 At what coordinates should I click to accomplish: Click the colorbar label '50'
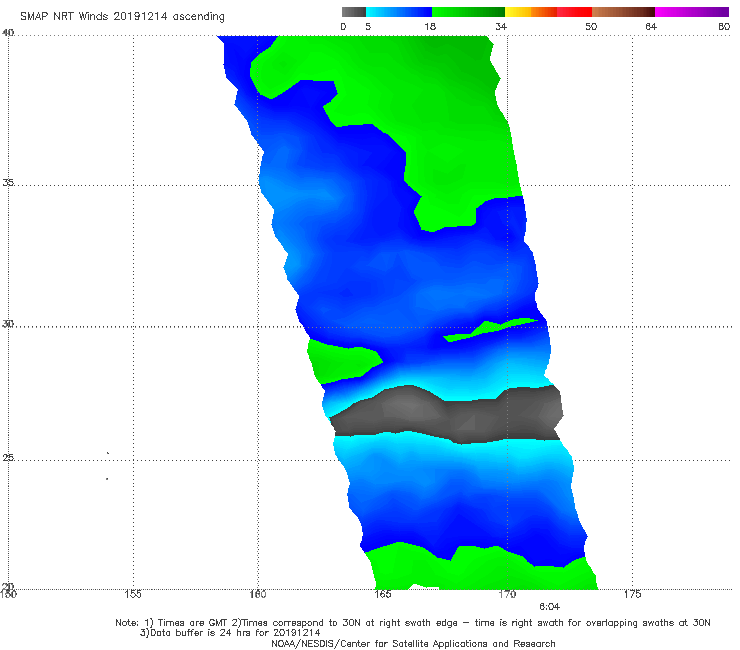591,26
